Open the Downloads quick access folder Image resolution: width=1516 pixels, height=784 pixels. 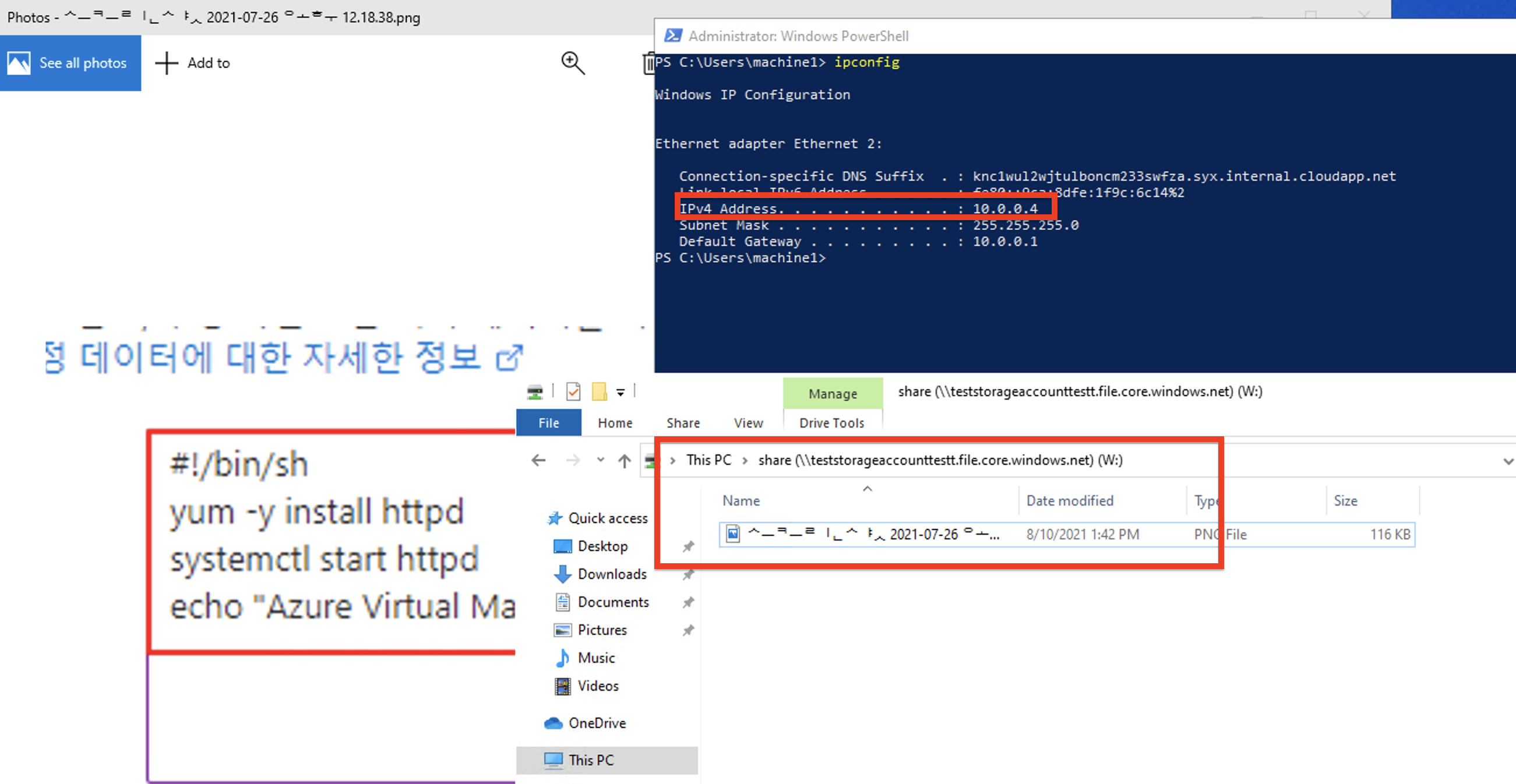tap(611, 574)
